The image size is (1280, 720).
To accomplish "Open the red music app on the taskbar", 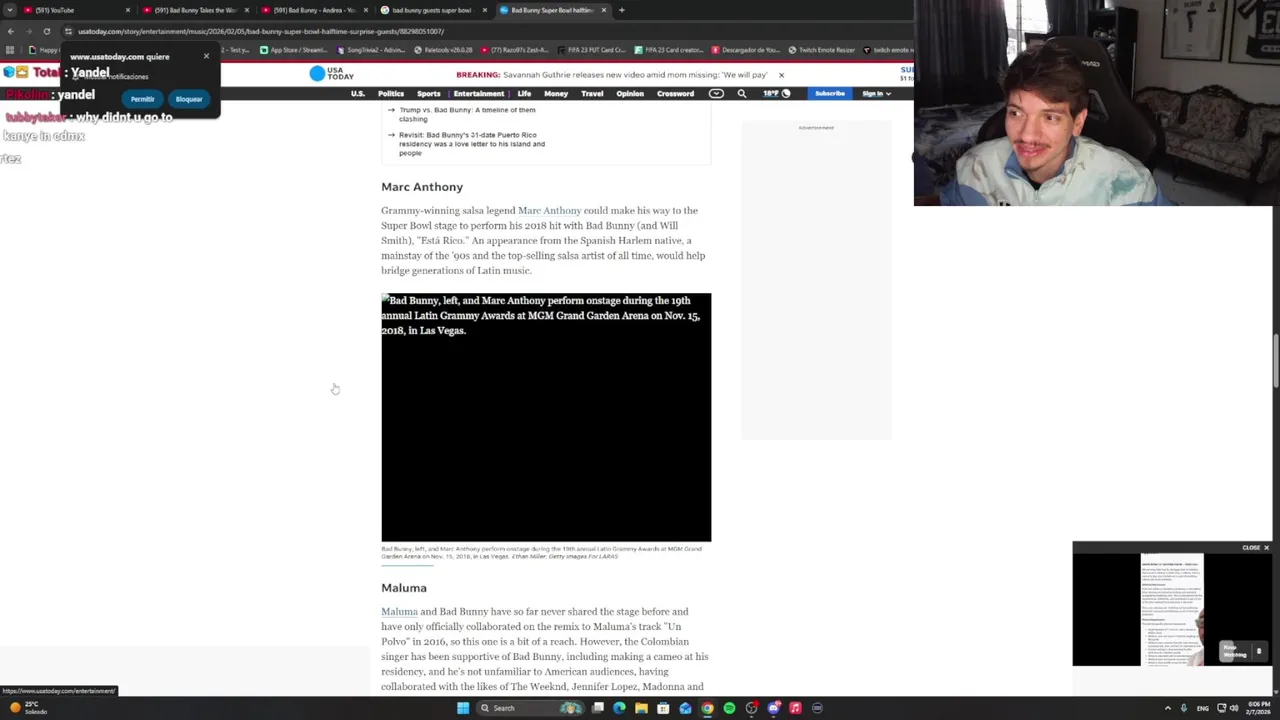I will tap(795, 708).
